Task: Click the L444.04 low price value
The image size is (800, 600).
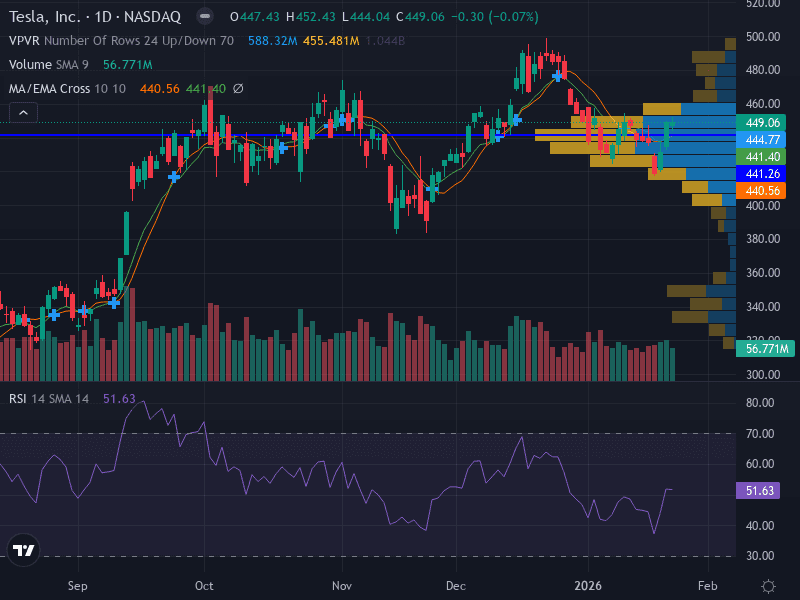Action: [x=366, y=17]
